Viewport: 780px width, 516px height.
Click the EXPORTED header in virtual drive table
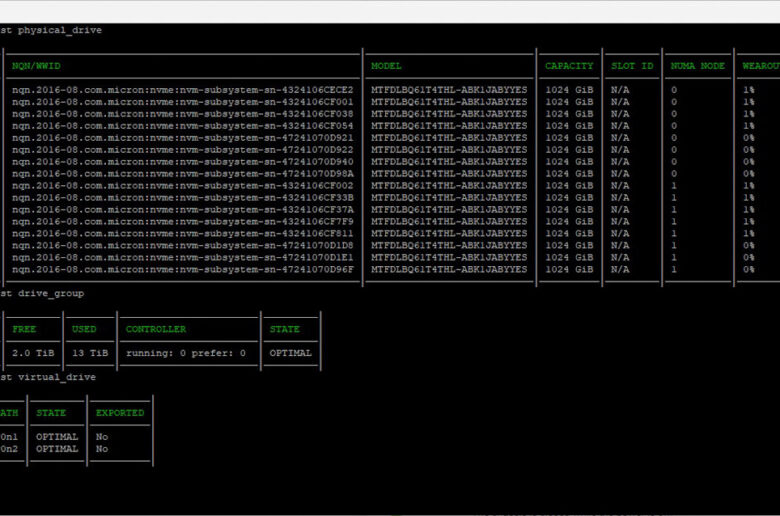tap(120, 413)
